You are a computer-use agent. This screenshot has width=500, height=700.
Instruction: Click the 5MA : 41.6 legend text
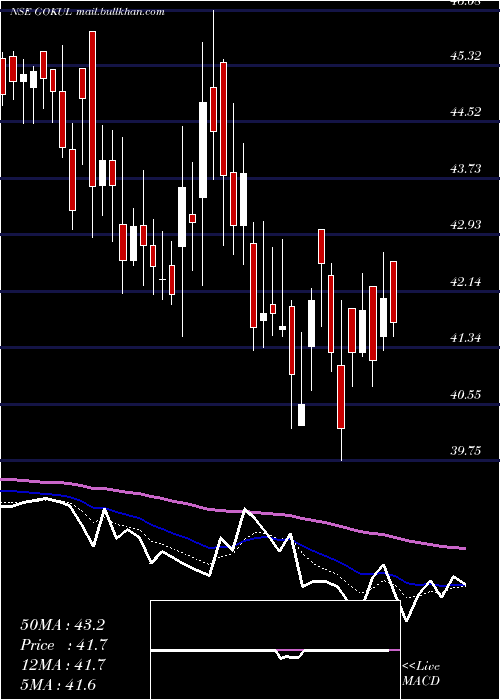pyautogui.click(x=58, y=684)
